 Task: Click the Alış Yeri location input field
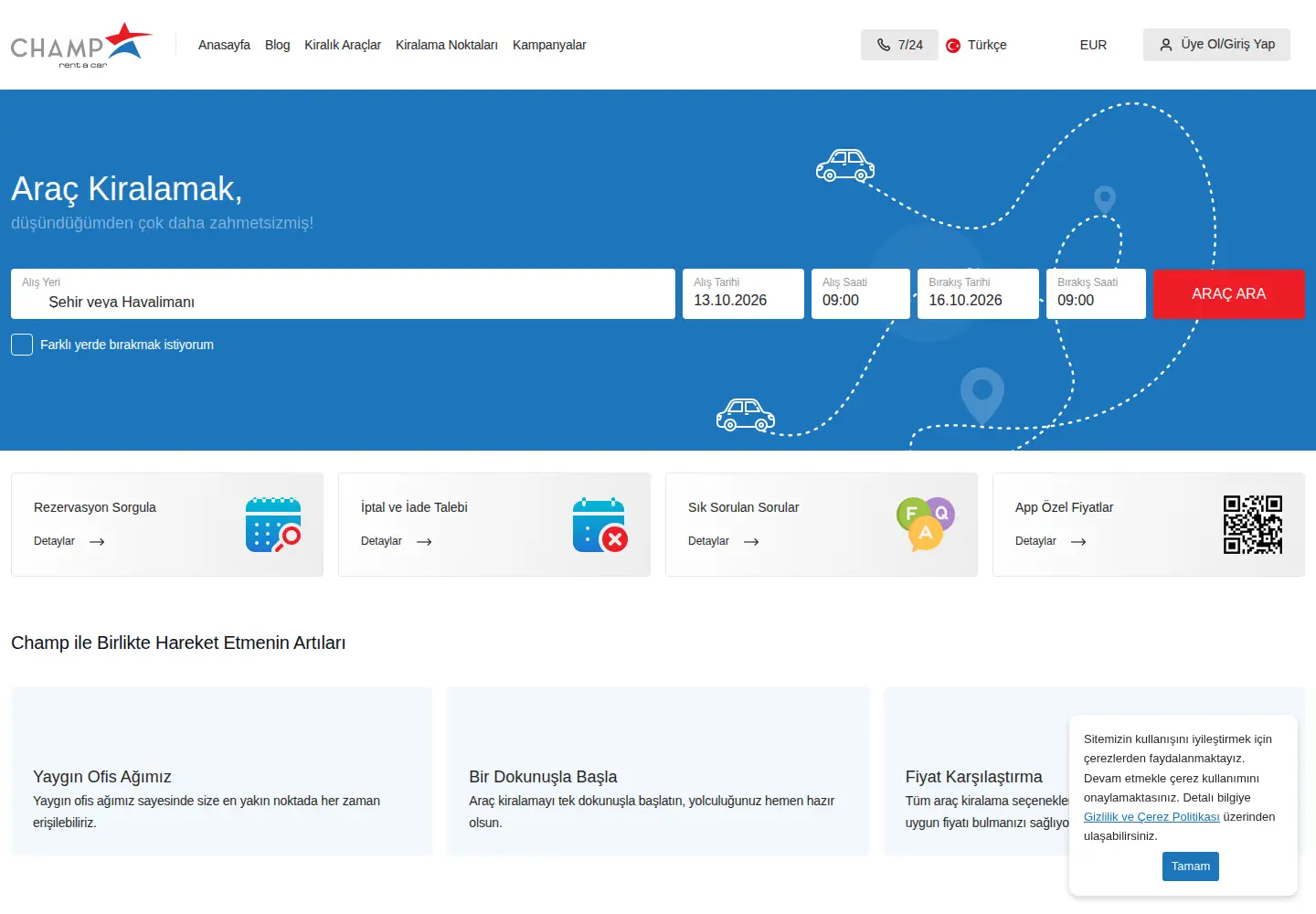343,293
